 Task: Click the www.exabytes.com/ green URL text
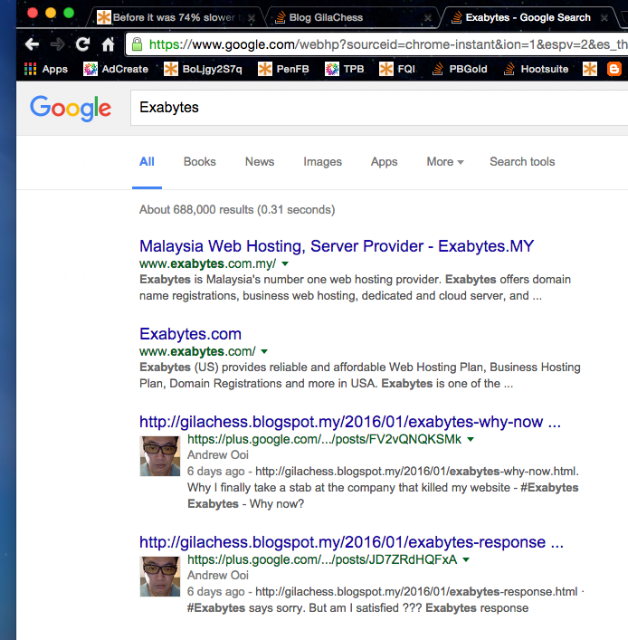pos(197,351)
